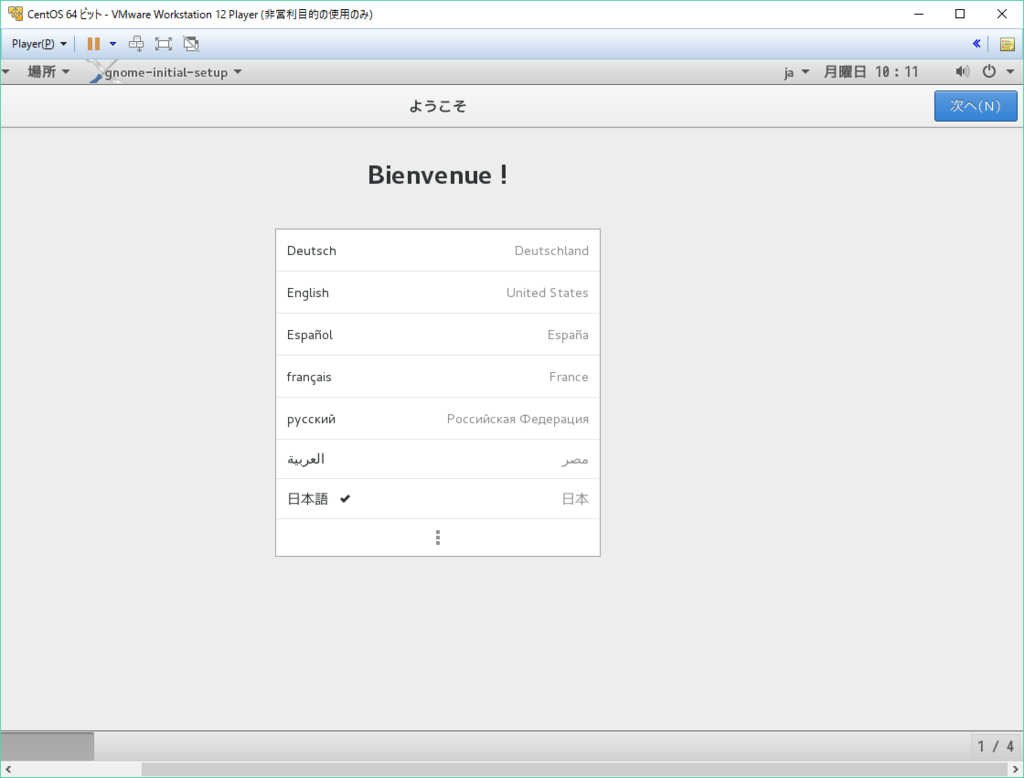Open the Player(P) menu

(39, 44)
